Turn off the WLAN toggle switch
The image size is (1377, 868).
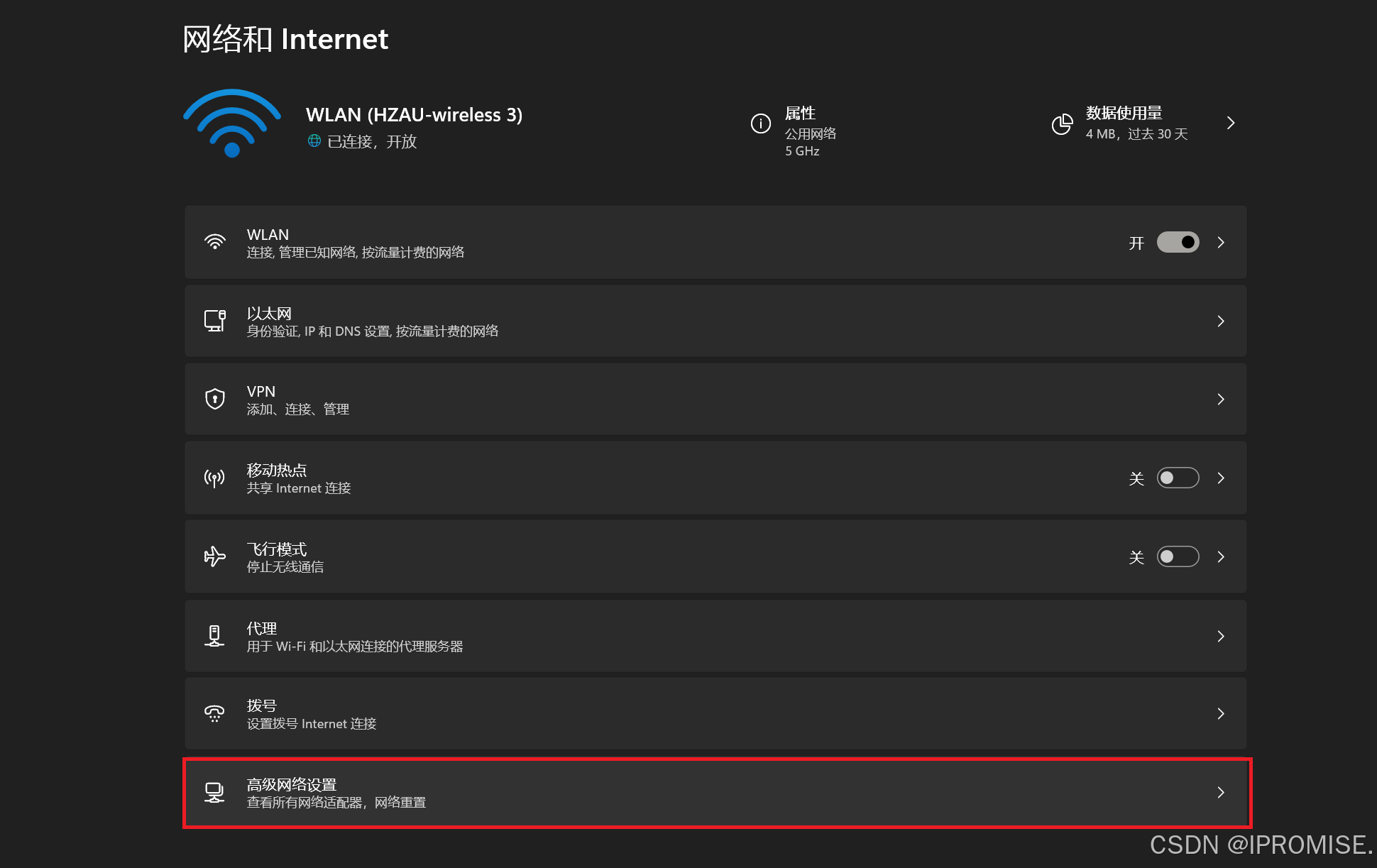pyautogui.click(x=1178, y=243)
